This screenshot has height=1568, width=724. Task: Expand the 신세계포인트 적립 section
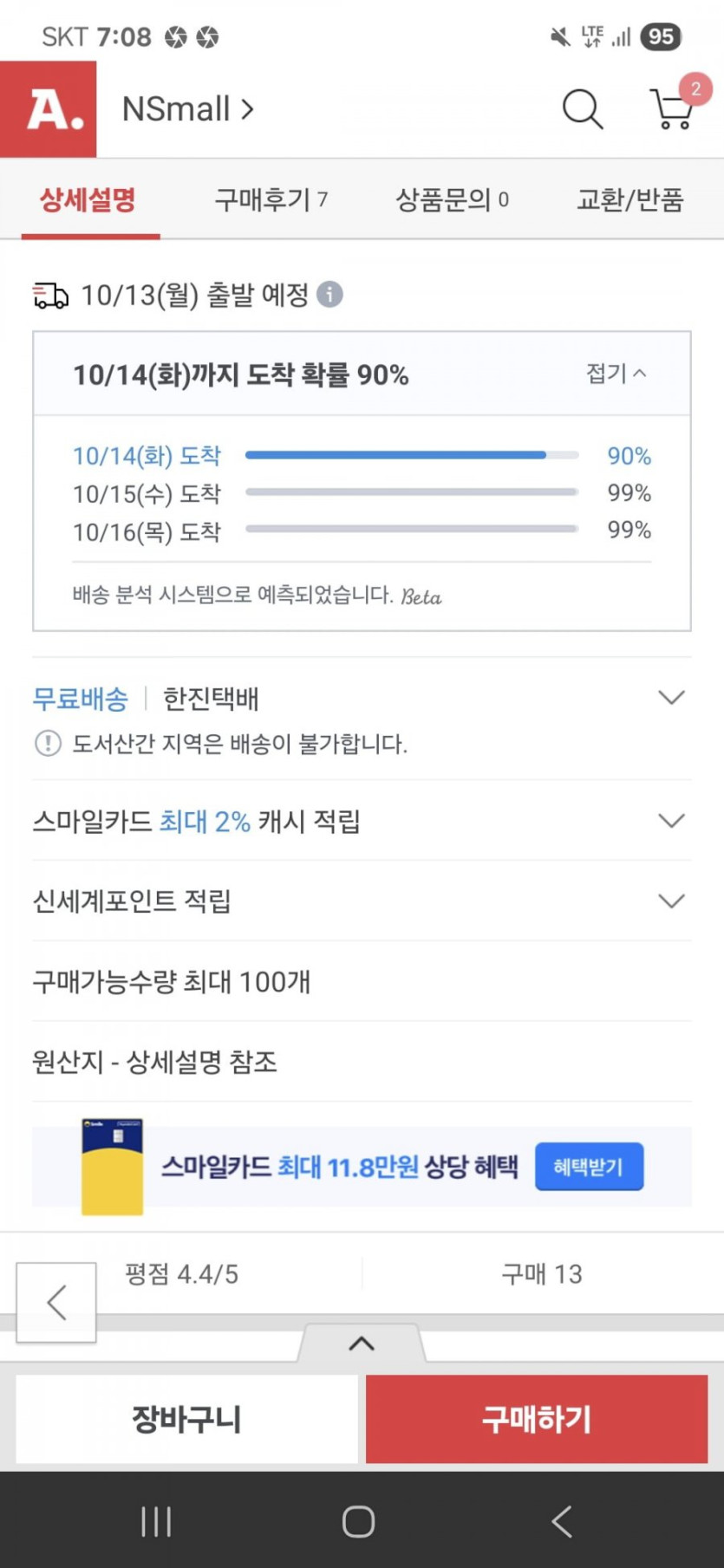tap(671, 901)
